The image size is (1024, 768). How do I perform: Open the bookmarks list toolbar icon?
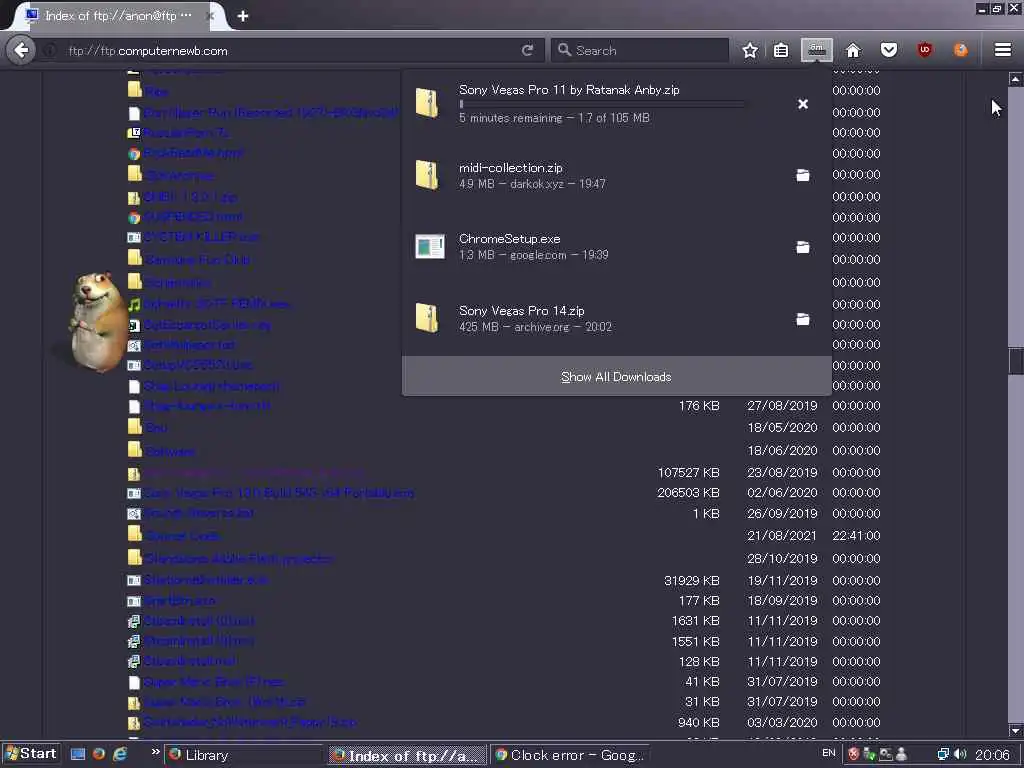tap(780, 50)
